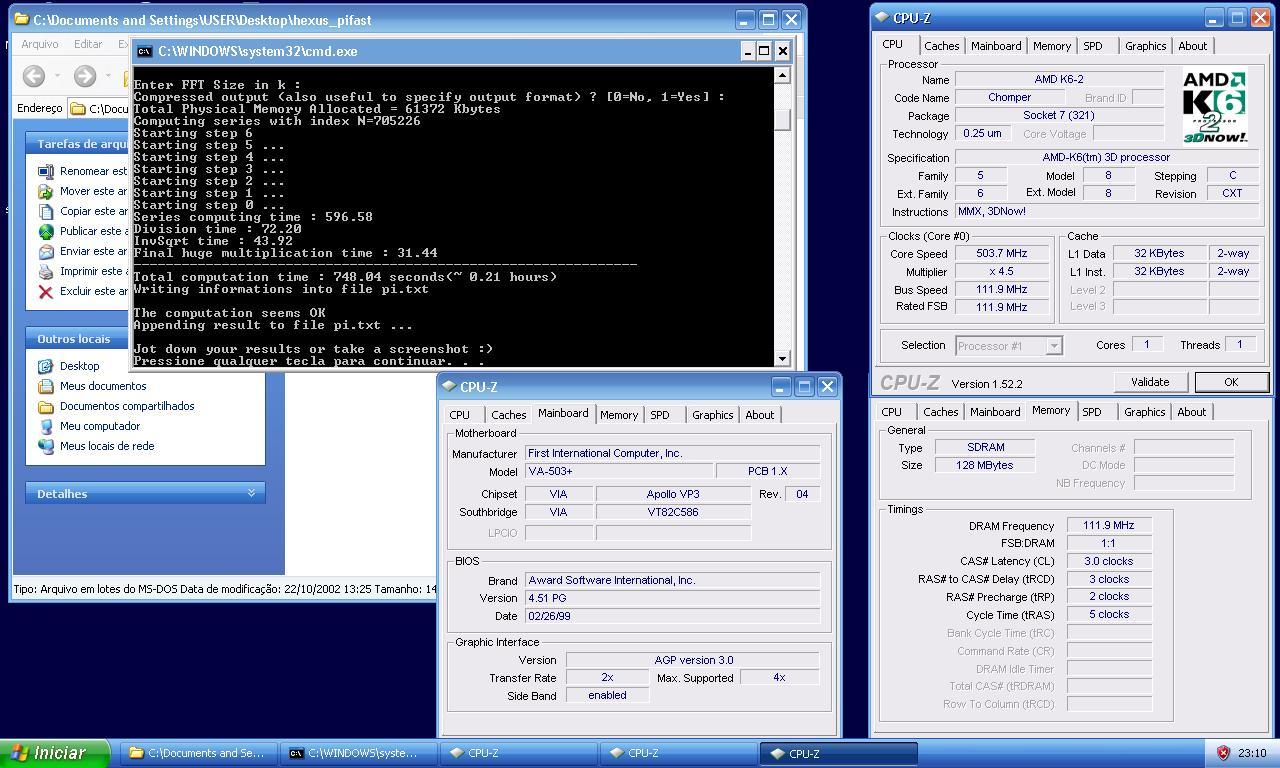
Task: Click the Memory Size 128 MBytes field
Action: 985,465
